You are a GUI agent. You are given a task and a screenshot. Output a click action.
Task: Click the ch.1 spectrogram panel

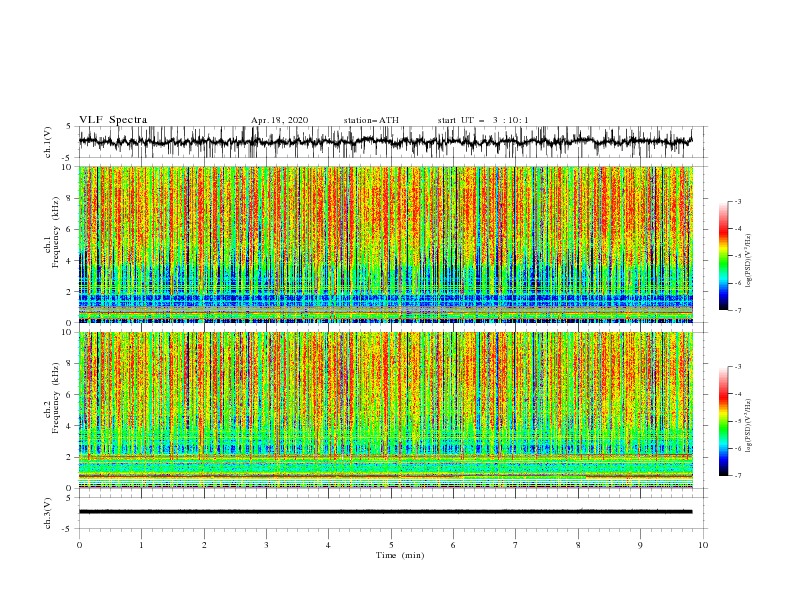coord(386,244)
